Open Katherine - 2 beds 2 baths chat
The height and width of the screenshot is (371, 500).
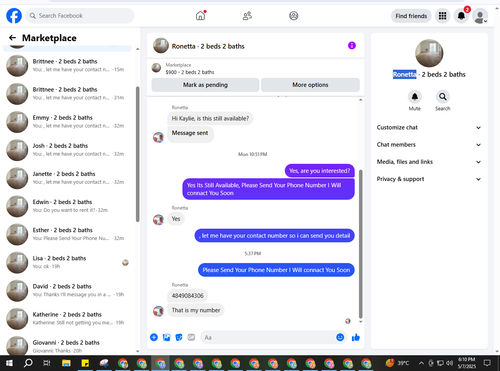point(68,318)
